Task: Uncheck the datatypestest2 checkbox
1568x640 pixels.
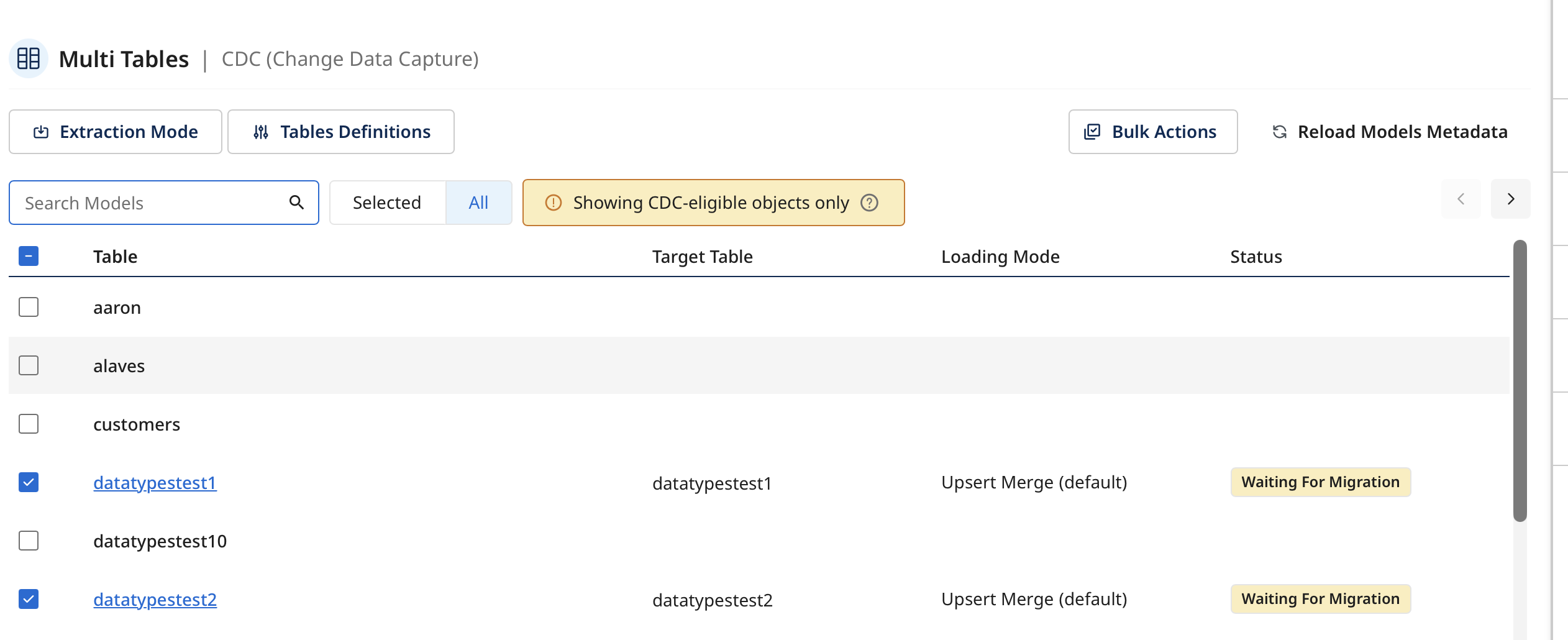Action: (x=29, y=599)
